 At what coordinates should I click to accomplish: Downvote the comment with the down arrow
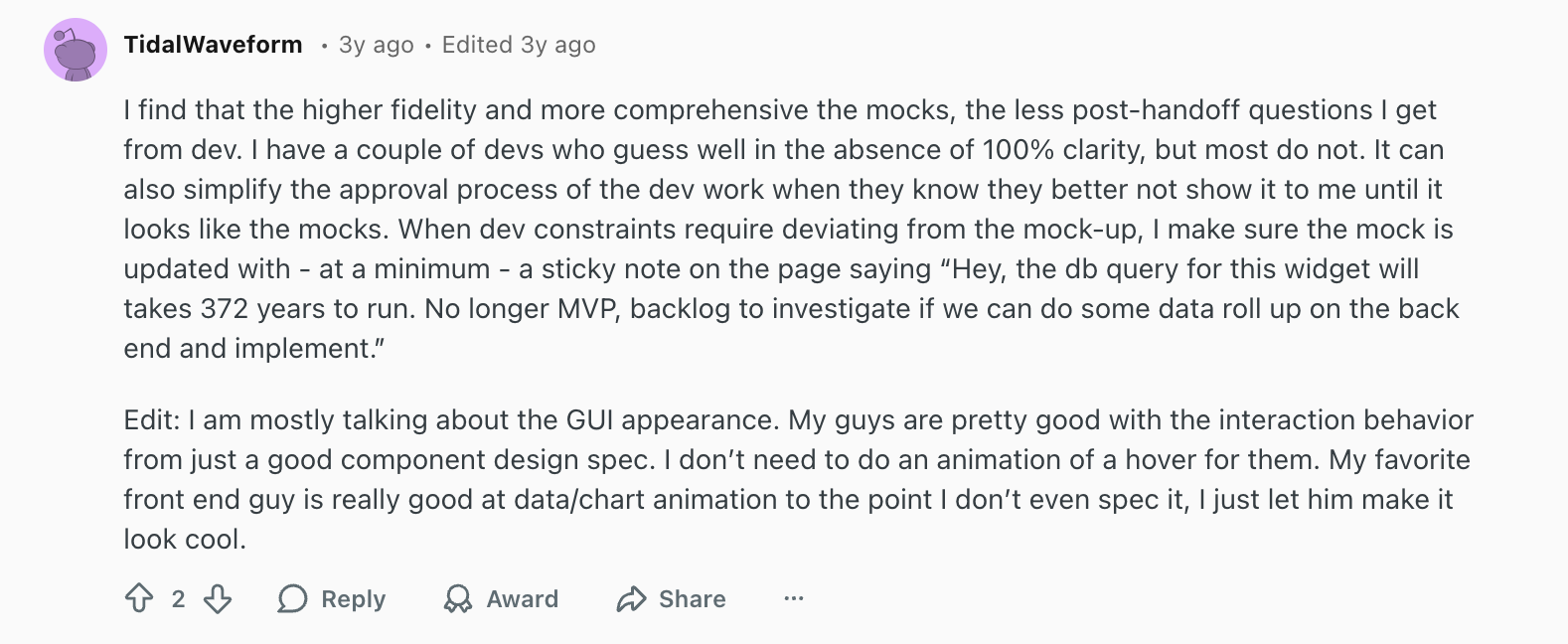[x=218, y=598]
